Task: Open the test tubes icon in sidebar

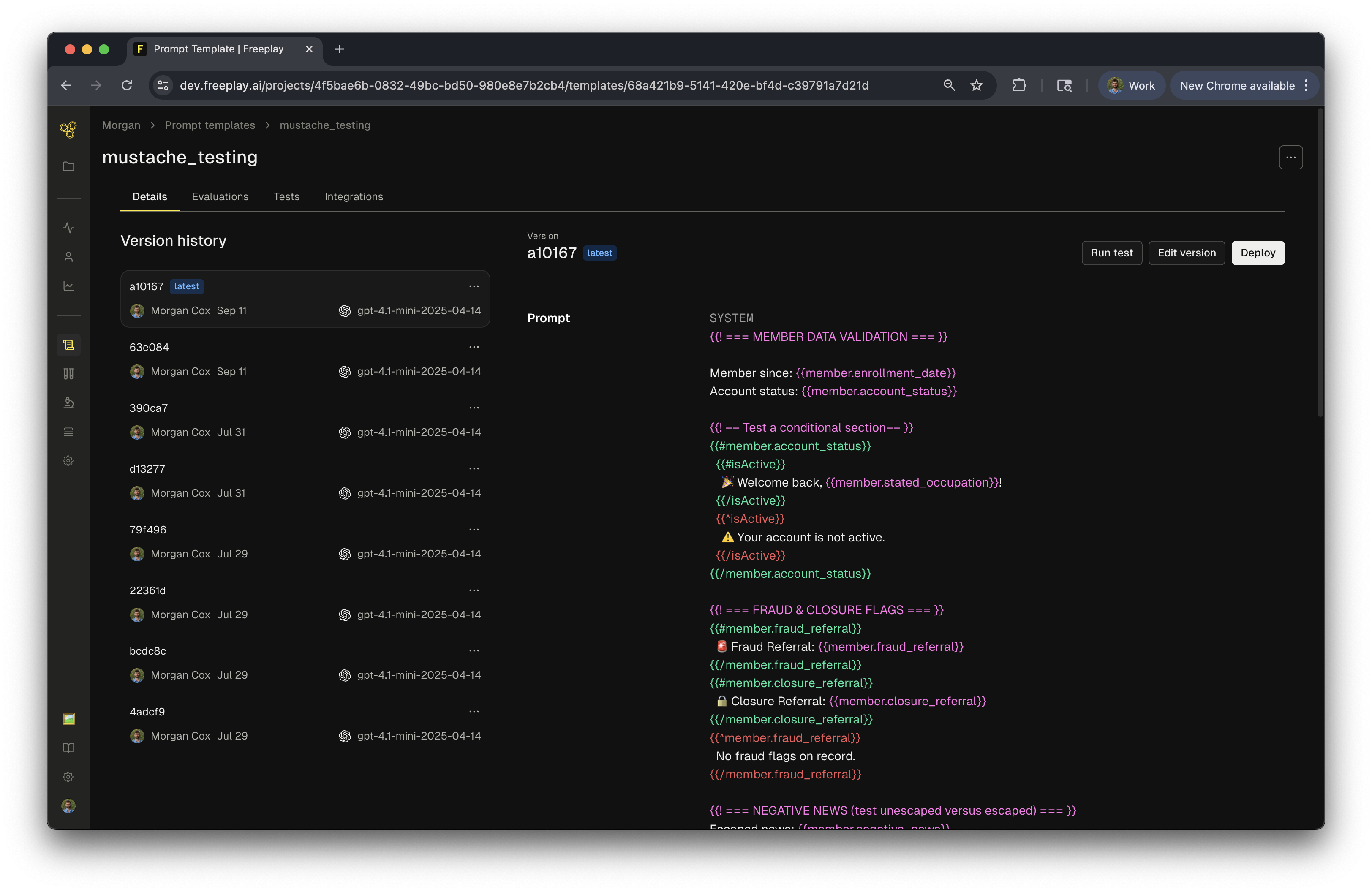Action: 68,374
